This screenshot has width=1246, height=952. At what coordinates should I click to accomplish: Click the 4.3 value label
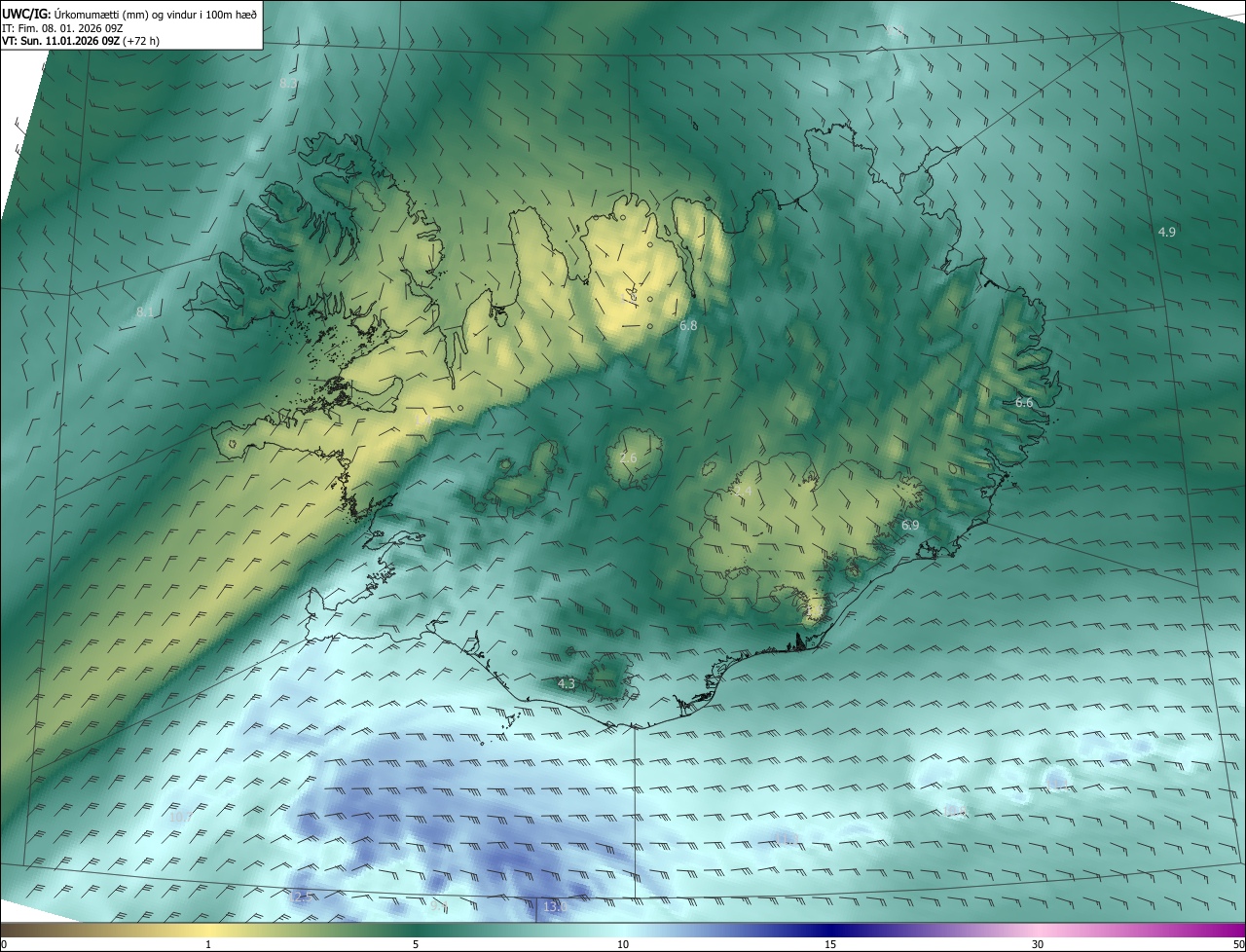click(x=567, y=684)
